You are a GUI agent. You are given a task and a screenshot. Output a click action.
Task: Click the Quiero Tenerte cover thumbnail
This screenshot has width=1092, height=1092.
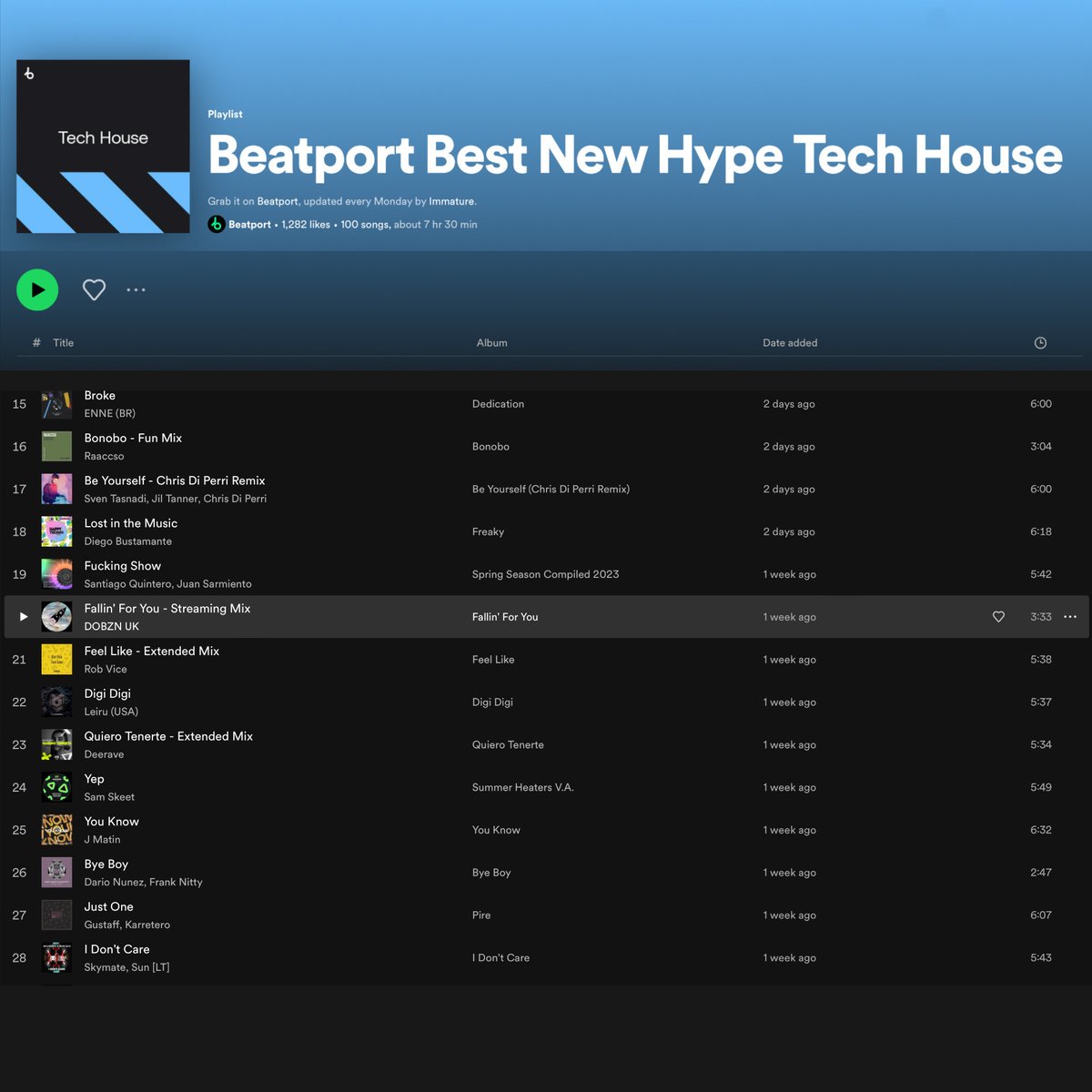pos(56,744)
